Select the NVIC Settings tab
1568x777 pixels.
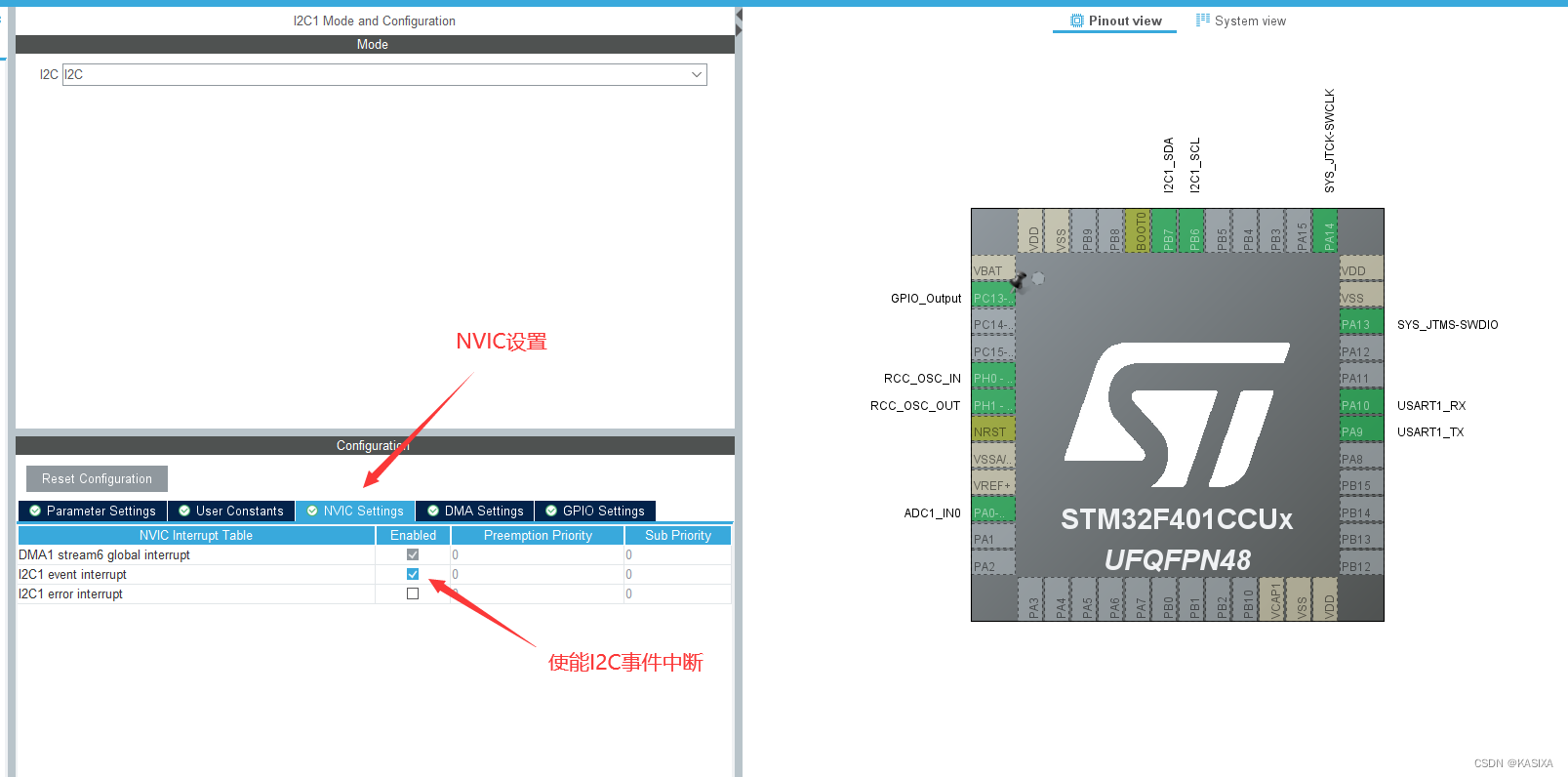tap(355, 511)
